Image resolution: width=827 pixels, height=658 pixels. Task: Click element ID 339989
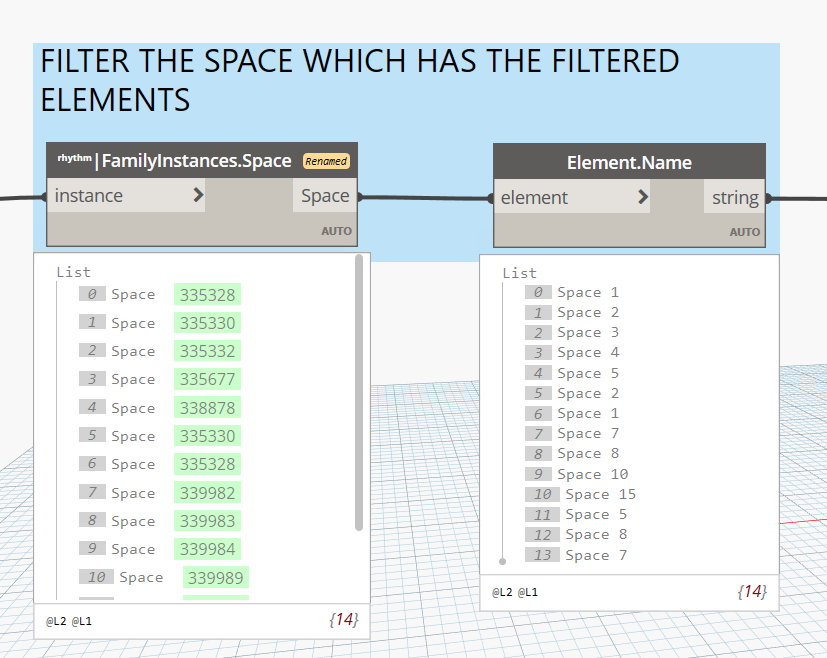click(216, 577)
